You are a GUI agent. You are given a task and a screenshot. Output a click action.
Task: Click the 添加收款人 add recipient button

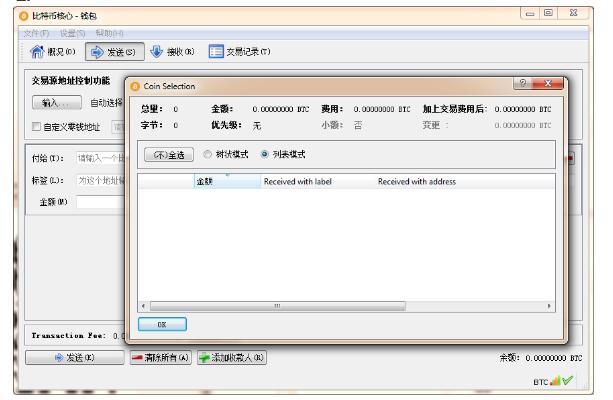232,357
